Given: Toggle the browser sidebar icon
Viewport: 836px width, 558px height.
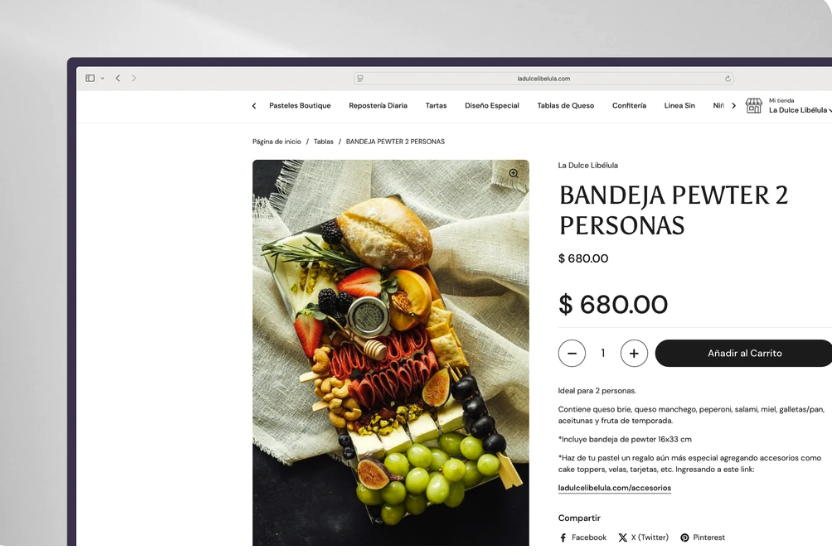Looking at the screenshot, I should (x=90, y=78).
